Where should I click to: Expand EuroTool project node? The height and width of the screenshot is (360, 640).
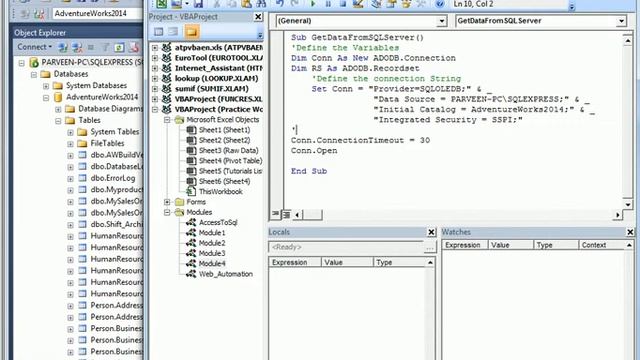click(x=155, y=58)
